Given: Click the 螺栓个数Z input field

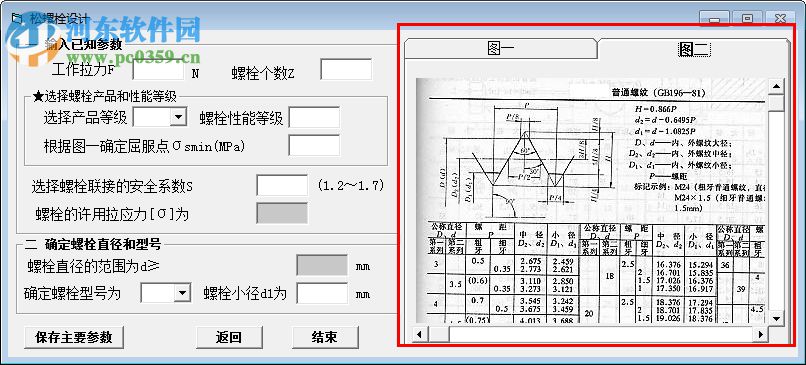Looking at the screenshot, I should click(346, 69).
